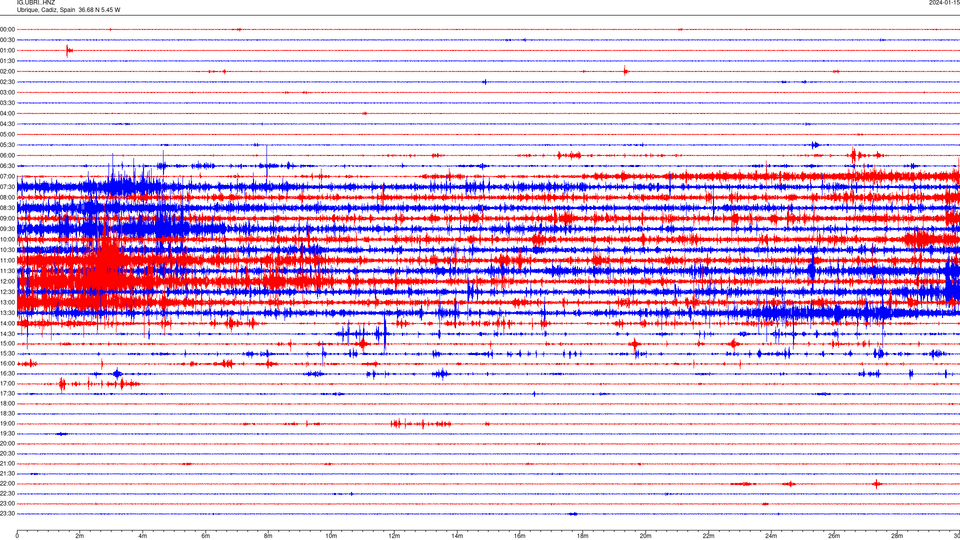Image resolution: width=960 pixels, height=540 pixels.
Task: Click the "23:30" time row label
Action: pyautogui.click(x=7, y=514)
